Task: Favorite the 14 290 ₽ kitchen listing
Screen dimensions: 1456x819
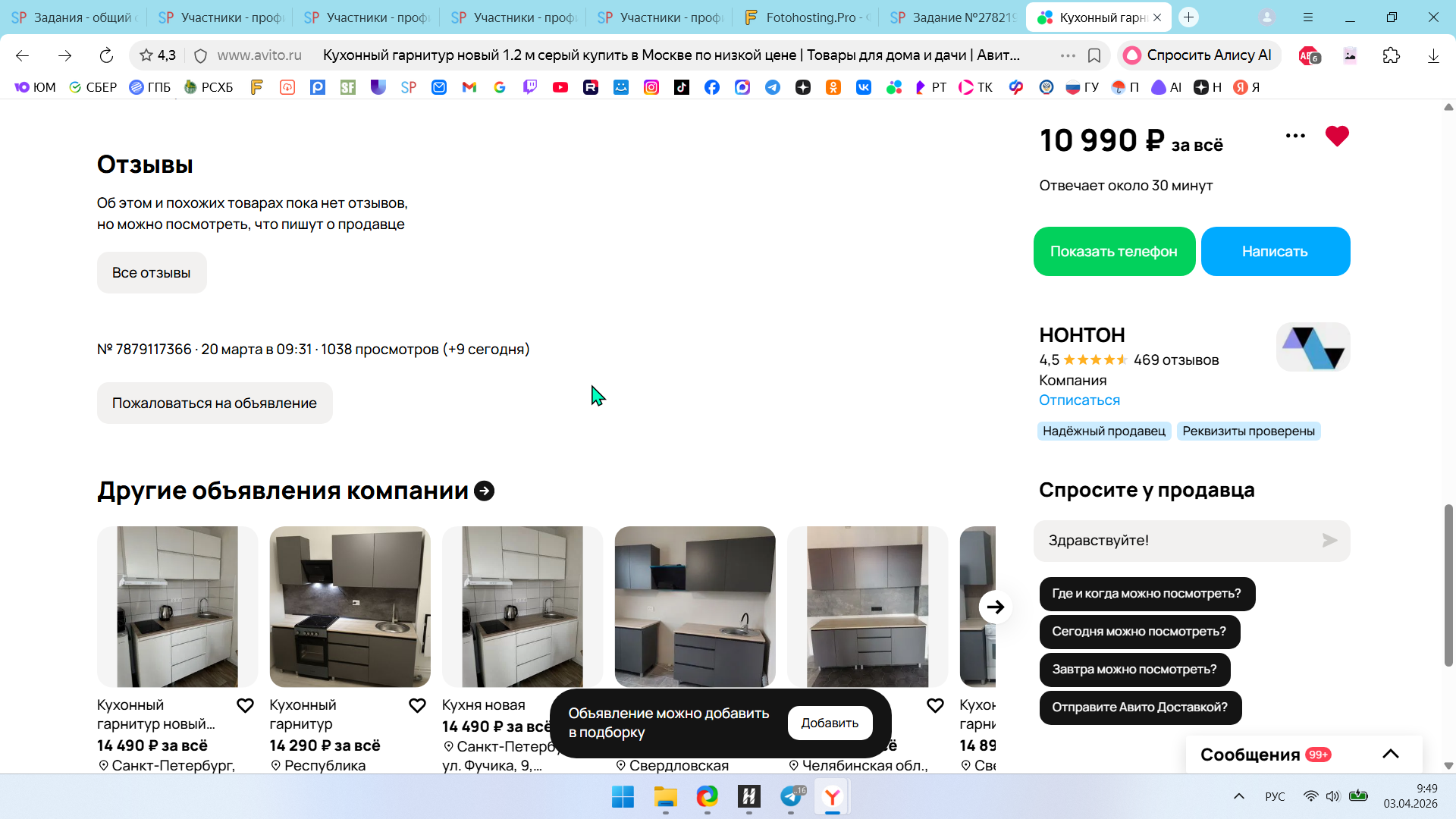Action: click(417, 706)
